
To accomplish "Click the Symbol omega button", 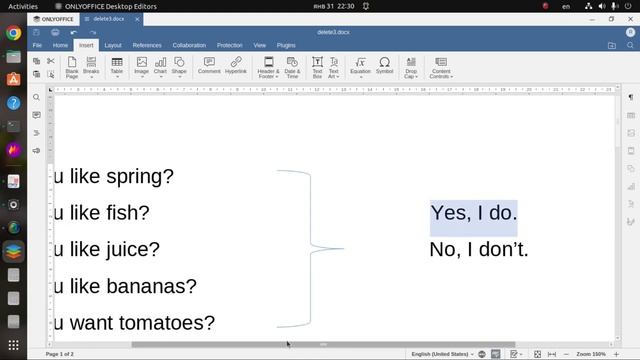I will [x=384, y=65].
